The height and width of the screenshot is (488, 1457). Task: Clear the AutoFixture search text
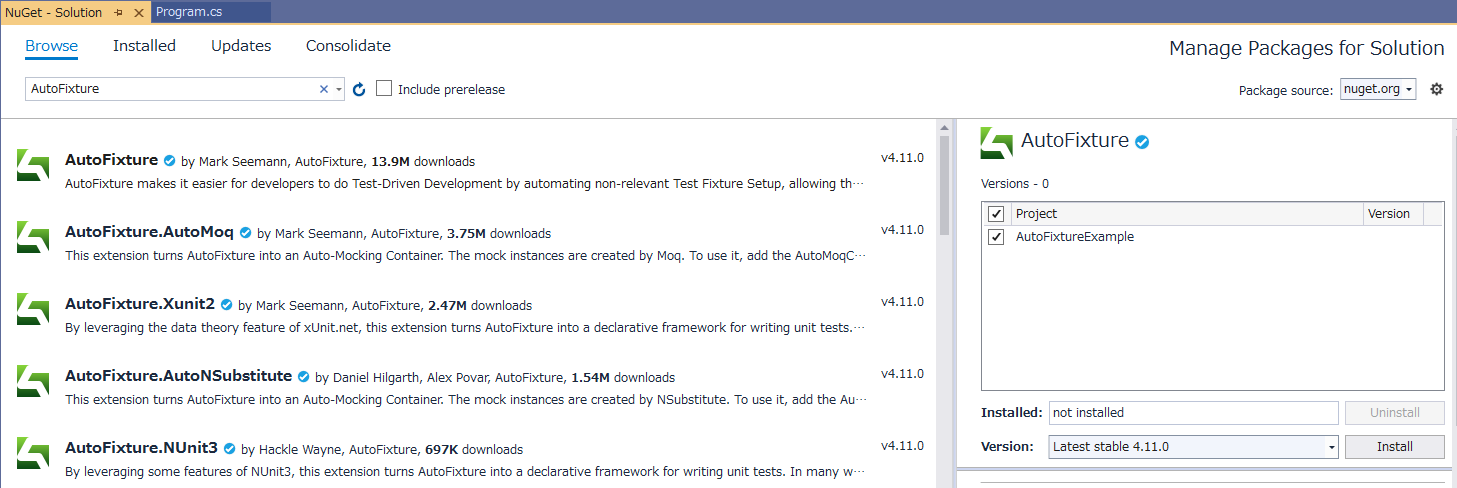click(323, 89)
